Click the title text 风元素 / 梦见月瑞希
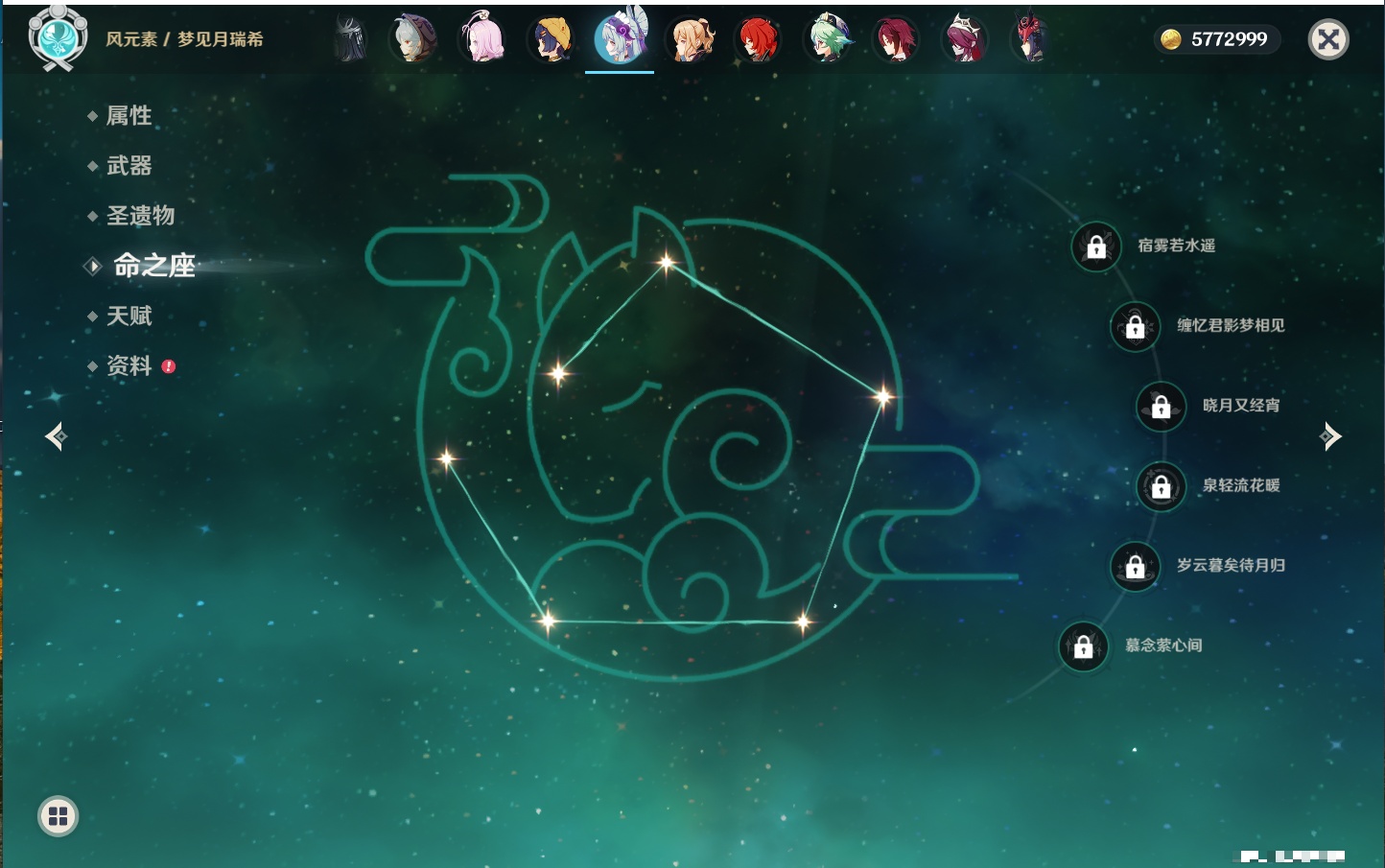 point(184,39)
